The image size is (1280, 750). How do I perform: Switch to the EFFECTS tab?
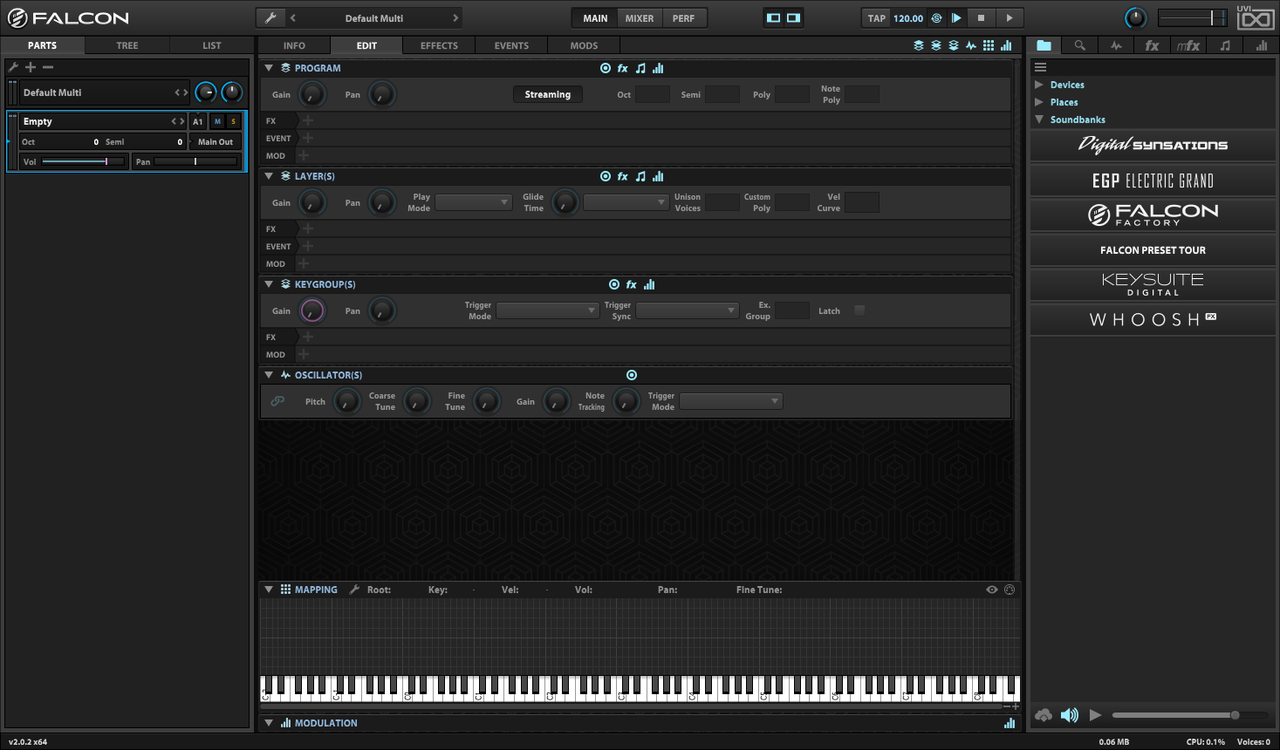439,46
